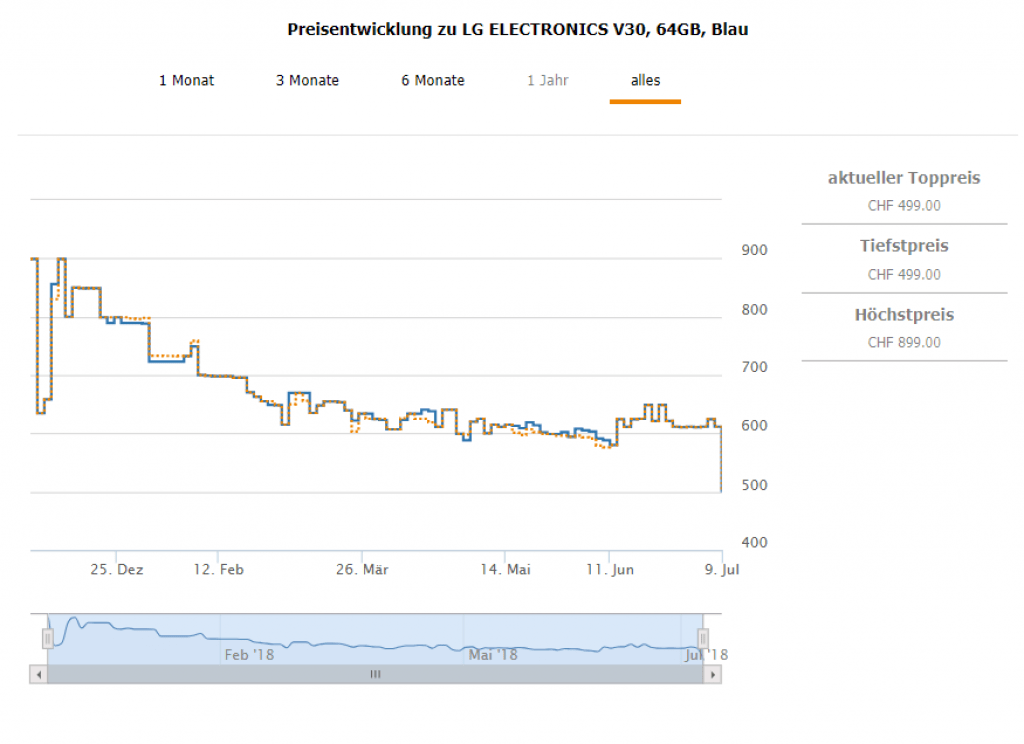1024x744 pixels.
Task: Click the left scroll arrow of the navigator
Action: (38, 675)
